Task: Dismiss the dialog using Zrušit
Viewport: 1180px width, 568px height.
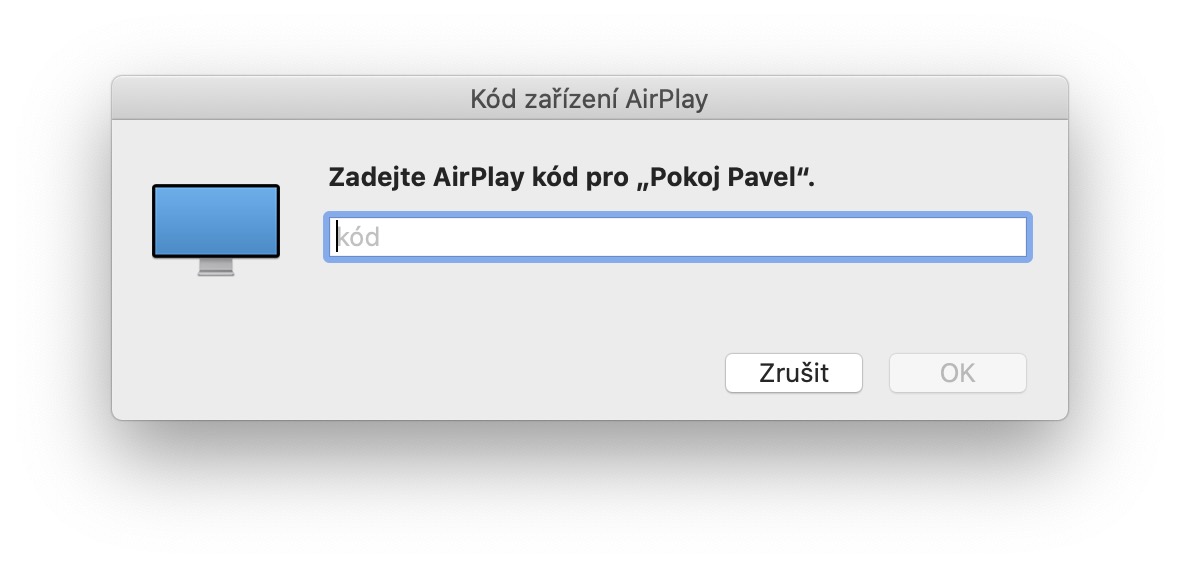Action: coord(793,373)
